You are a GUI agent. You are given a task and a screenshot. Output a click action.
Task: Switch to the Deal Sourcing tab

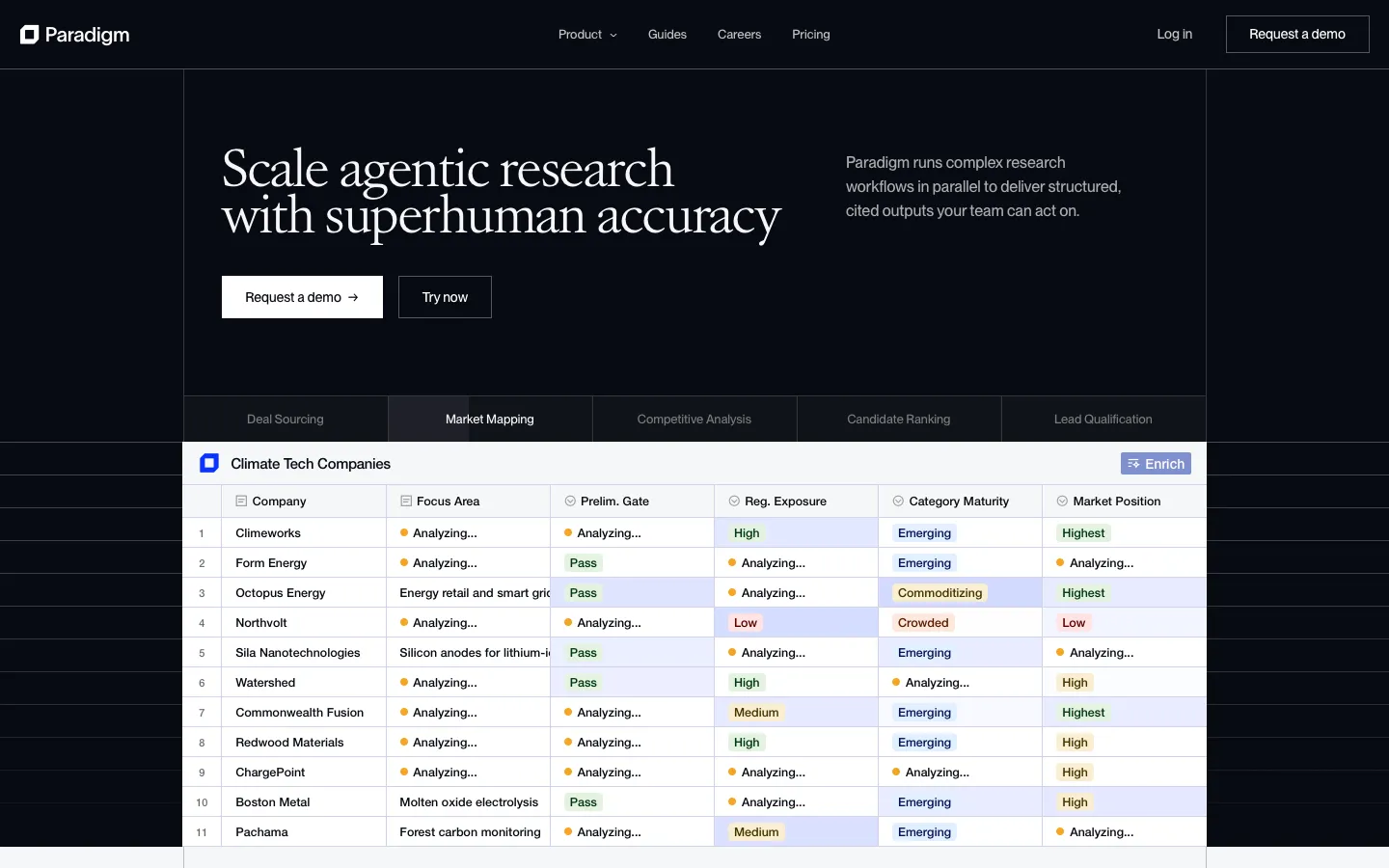(286, 420)
